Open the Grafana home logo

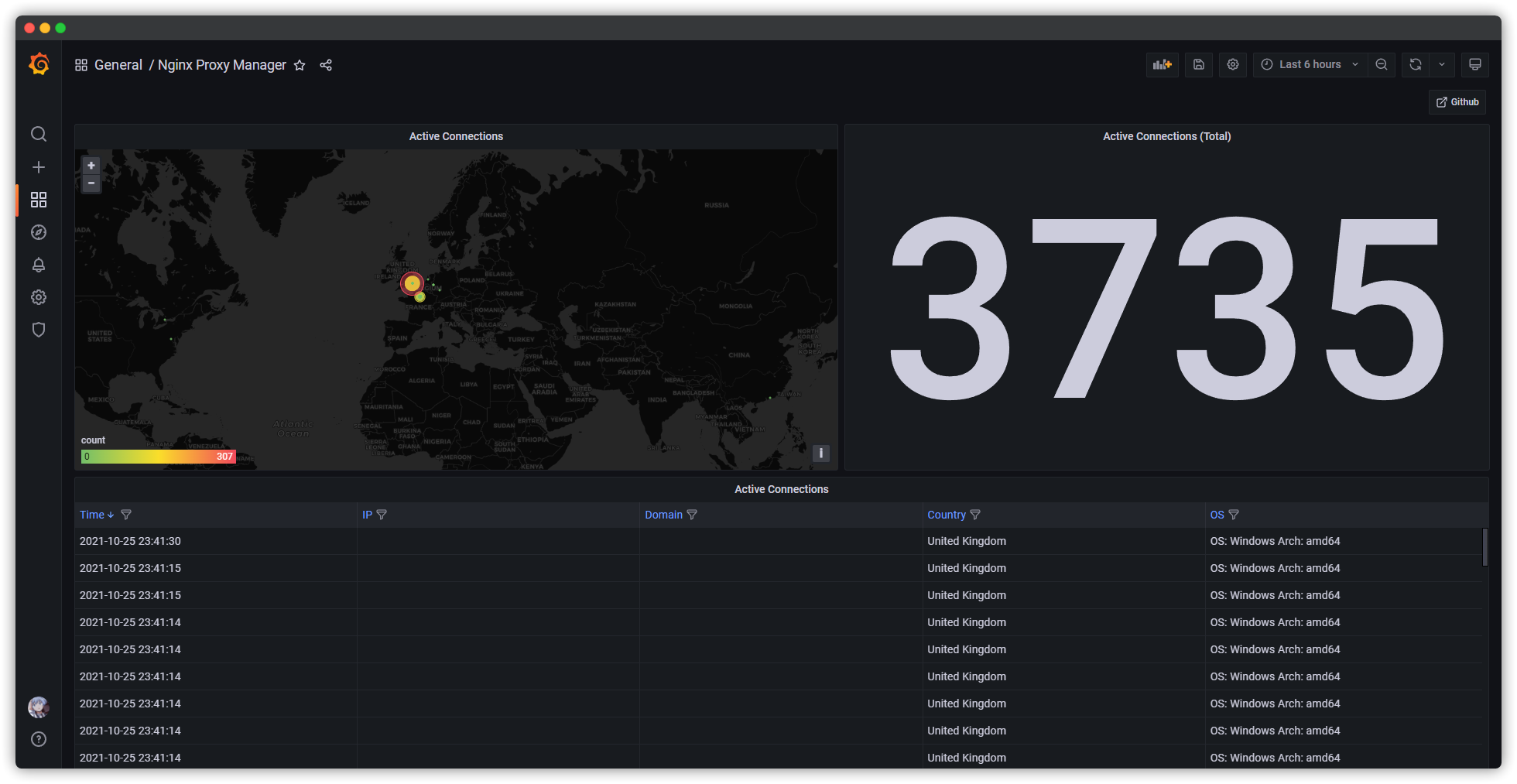pos(39,64)
